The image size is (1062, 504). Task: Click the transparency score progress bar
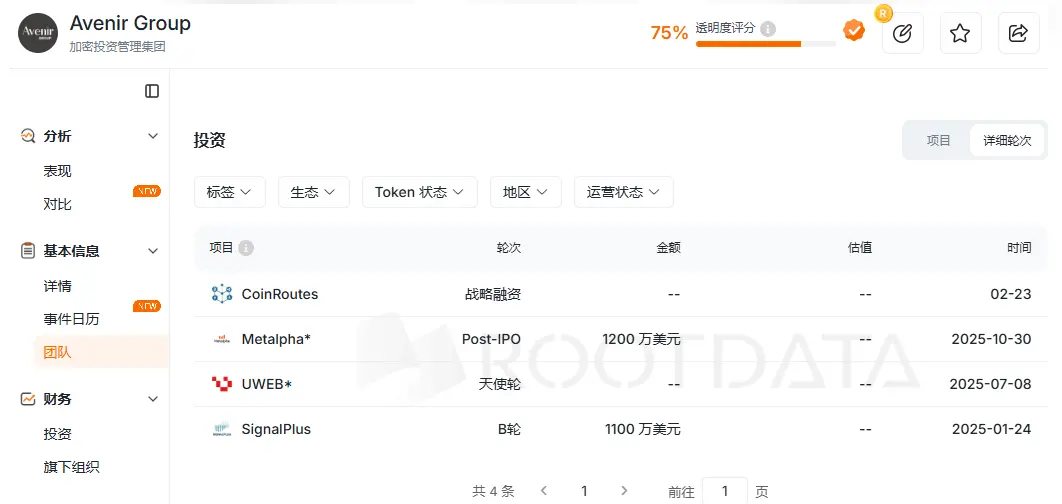point(765,44)
